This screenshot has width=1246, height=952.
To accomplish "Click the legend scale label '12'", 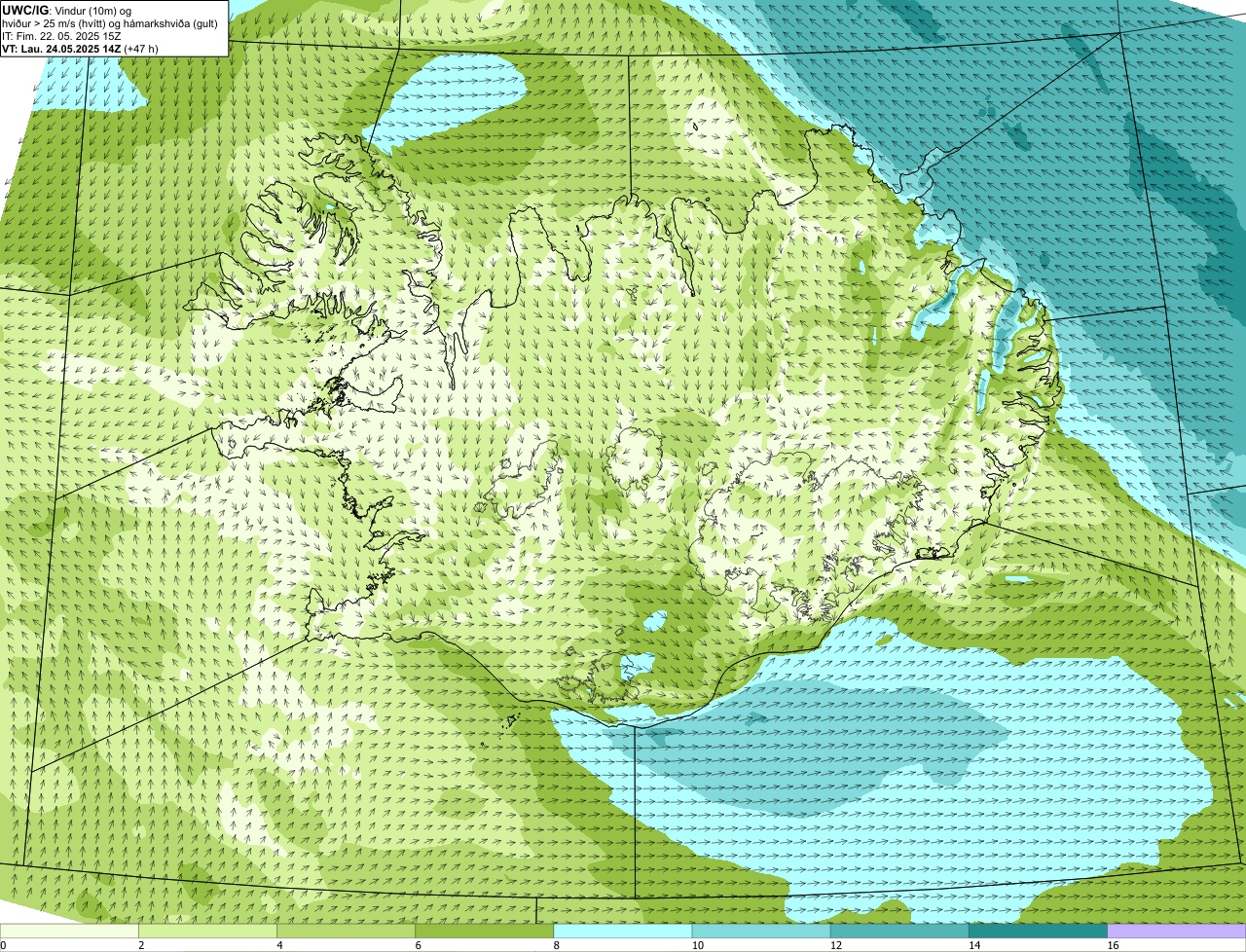I will pos(836,945).
